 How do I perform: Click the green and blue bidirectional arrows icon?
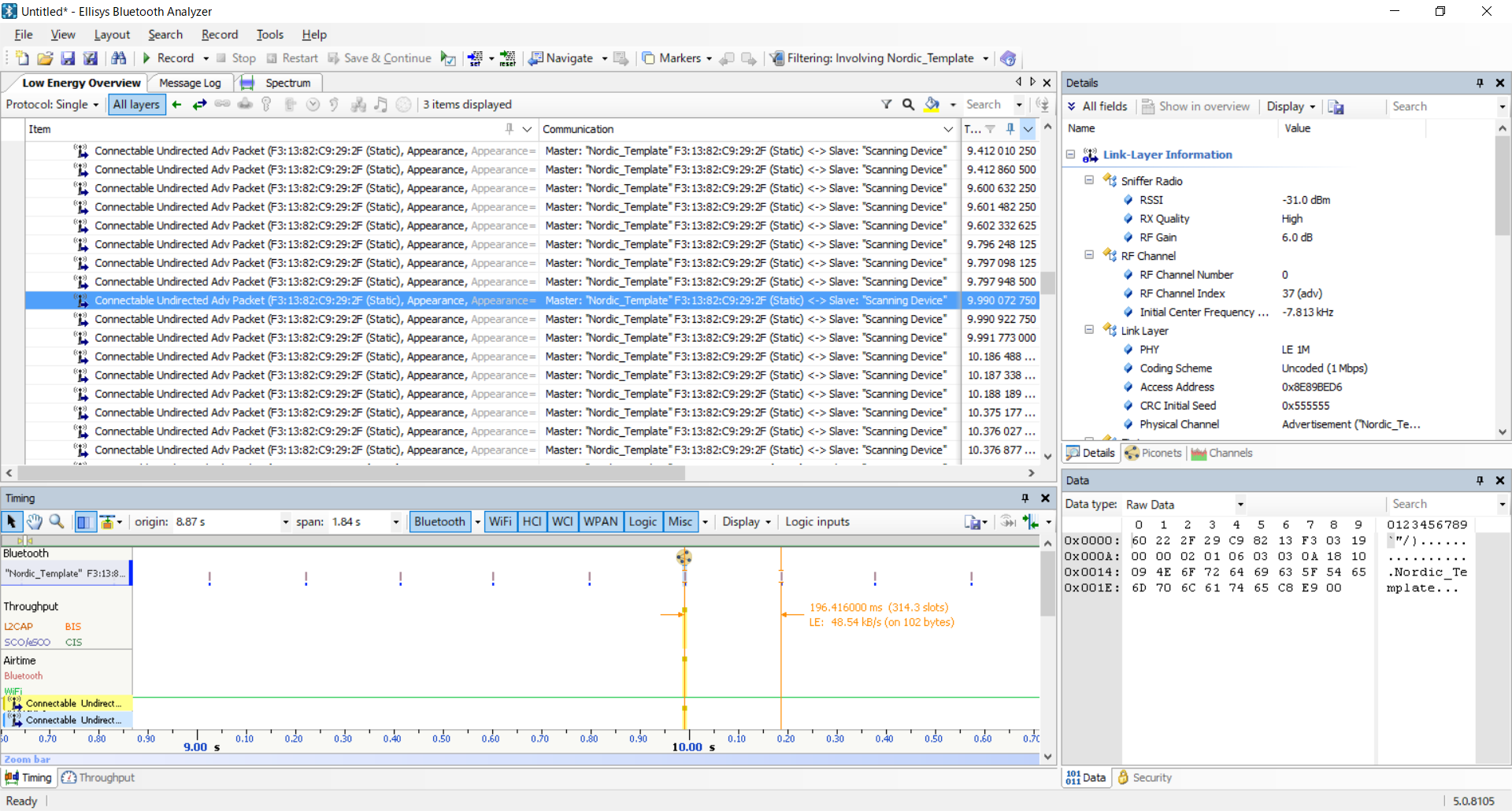point(200,104)
